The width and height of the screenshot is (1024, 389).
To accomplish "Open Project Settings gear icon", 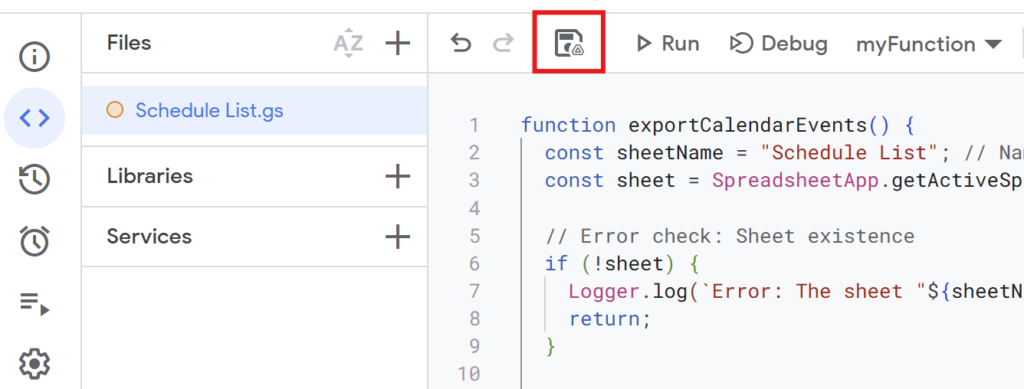I will pyautogui.click(x=35, y=364).
